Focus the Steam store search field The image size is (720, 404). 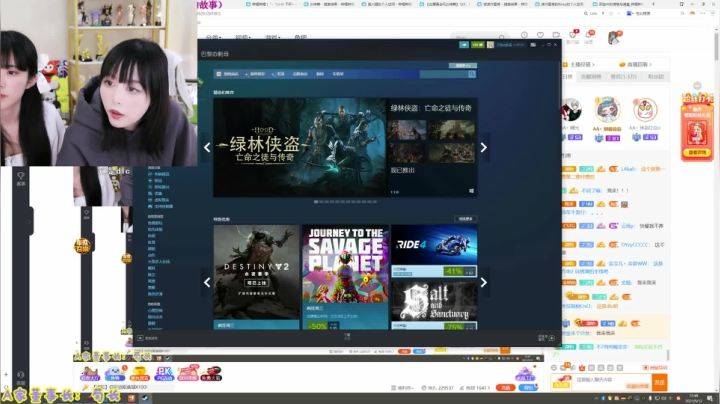[444, 74]
